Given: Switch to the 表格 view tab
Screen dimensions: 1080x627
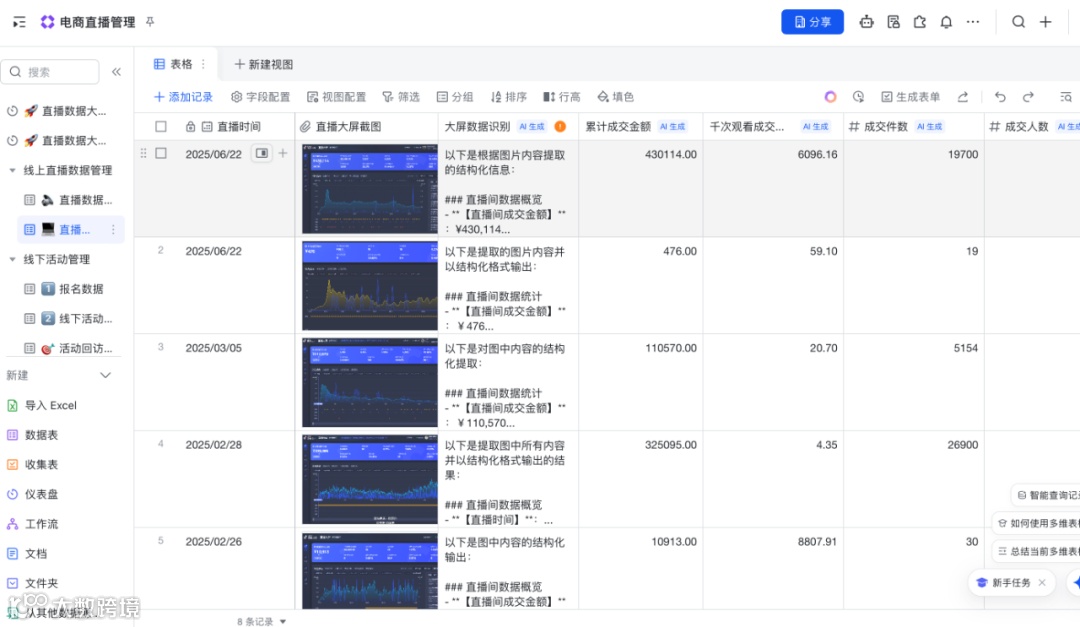Looking at the screenshot, I should click(172, 64).
